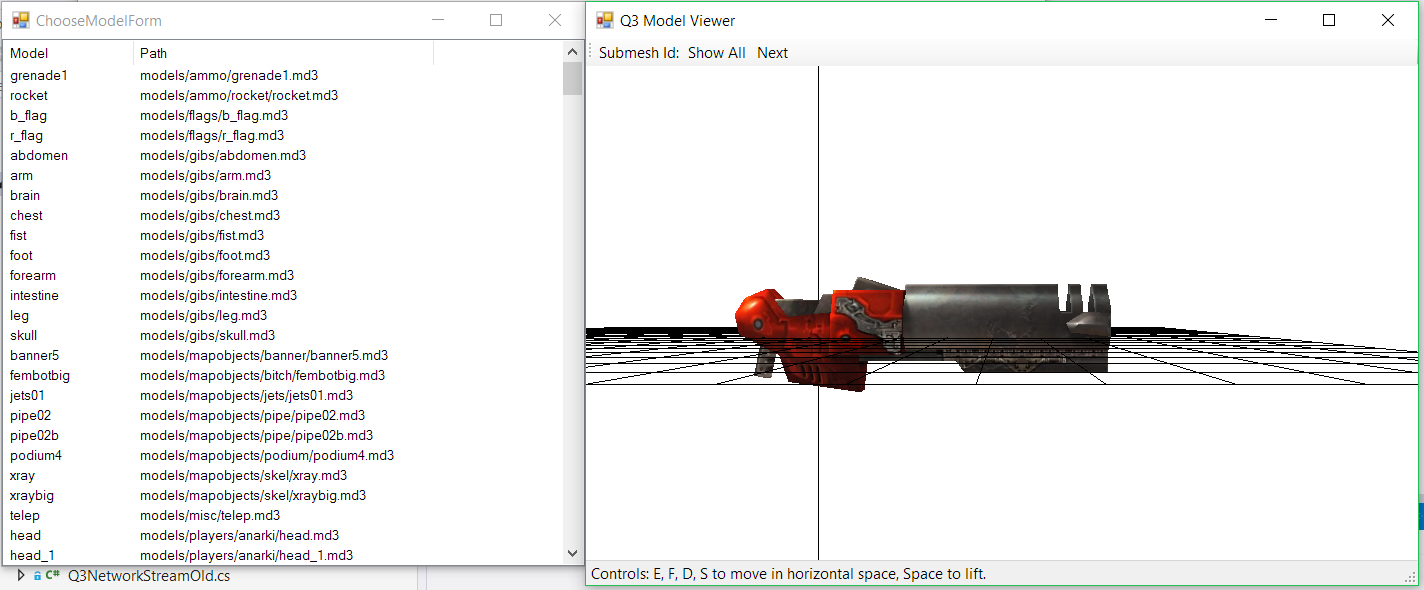
Task: Sort the list by the Path column header
Action: click(x=283, y=53)
